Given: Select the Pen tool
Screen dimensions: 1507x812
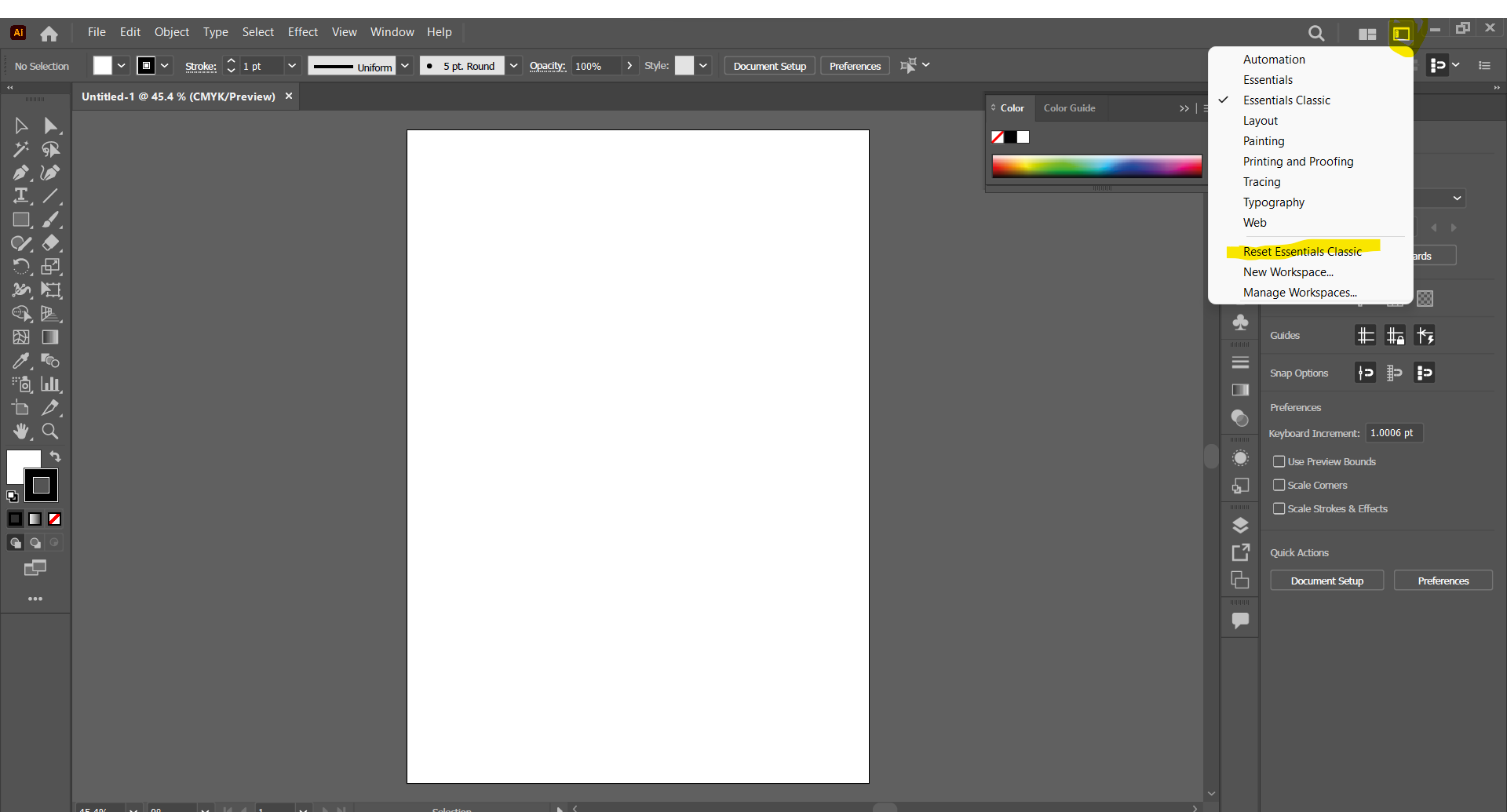Looking at the screenshot, I should pos(21,173).
